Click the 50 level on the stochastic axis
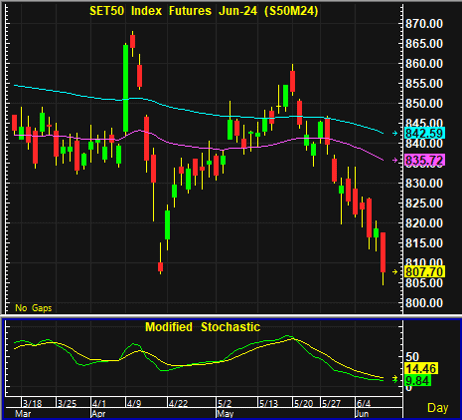This screenshot has width=462, height=420. 412,357
